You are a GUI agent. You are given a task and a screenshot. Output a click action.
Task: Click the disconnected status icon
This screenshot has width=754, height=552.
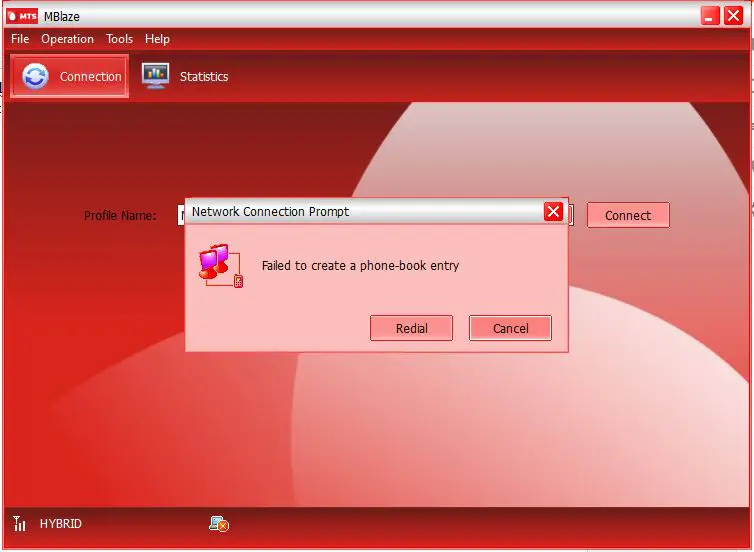[x=219, y=524]
